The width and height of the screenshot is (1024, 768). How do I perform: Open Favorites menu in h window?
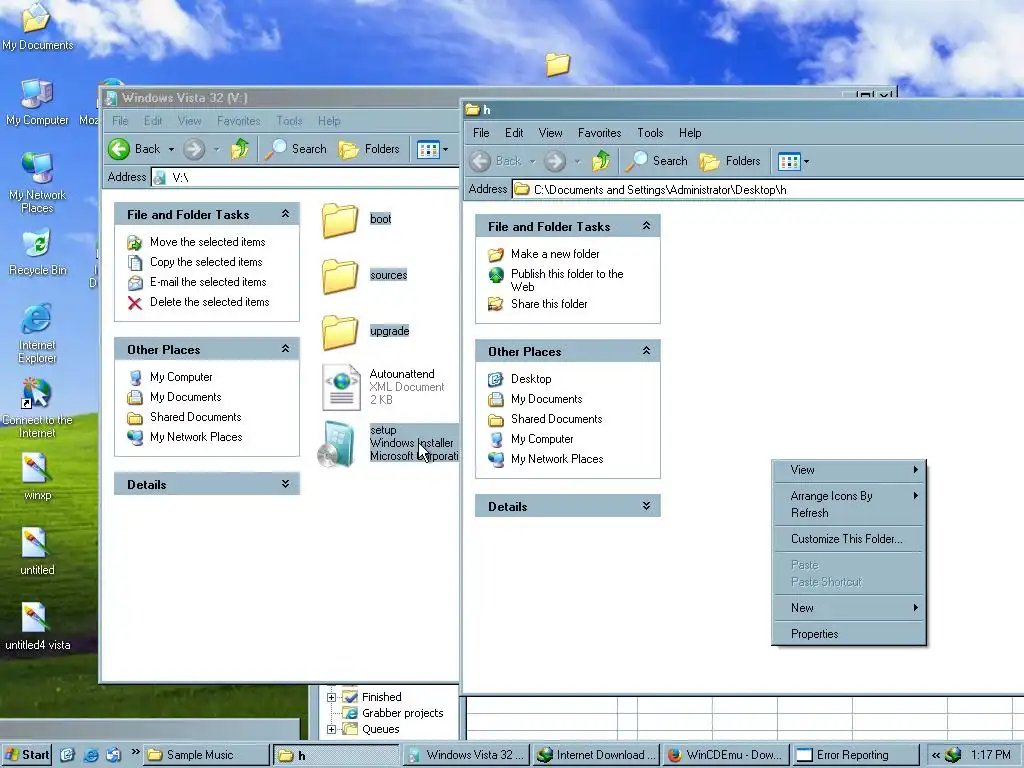click(x=600, y=133)
